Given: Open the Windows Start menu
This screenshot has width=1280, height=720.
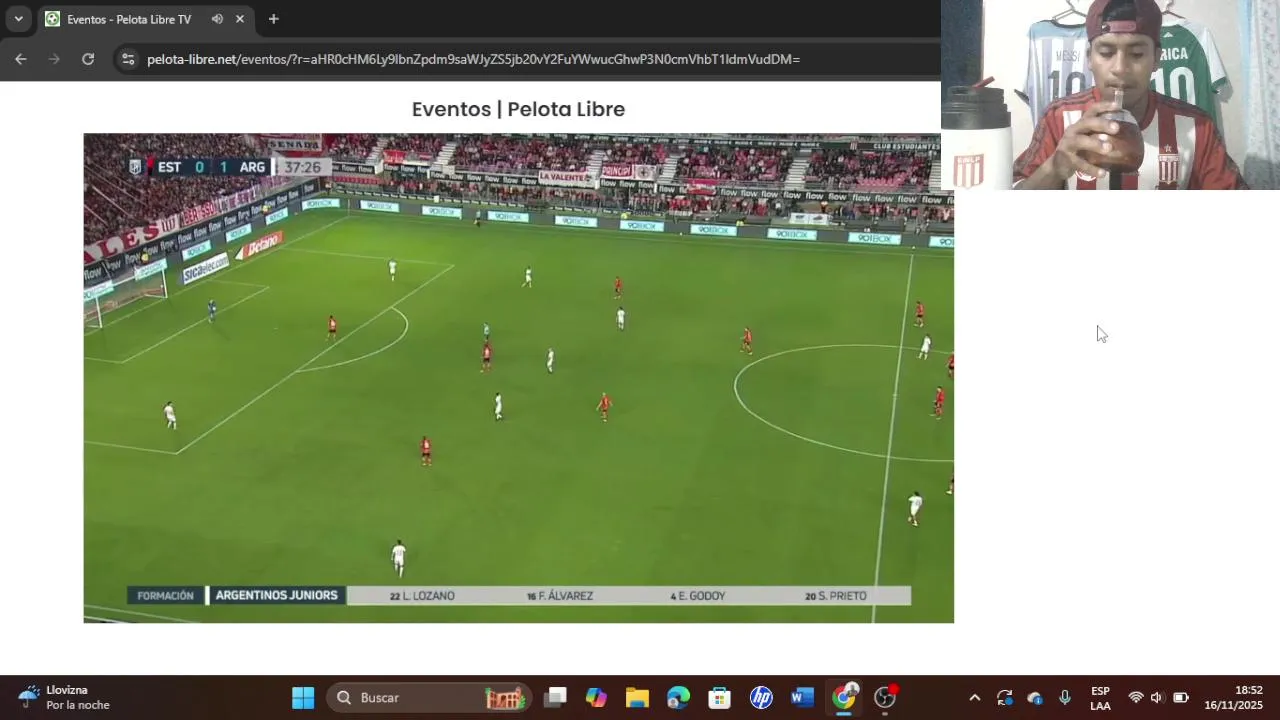Looking at the screenshot, I should [x=303, y=698].
